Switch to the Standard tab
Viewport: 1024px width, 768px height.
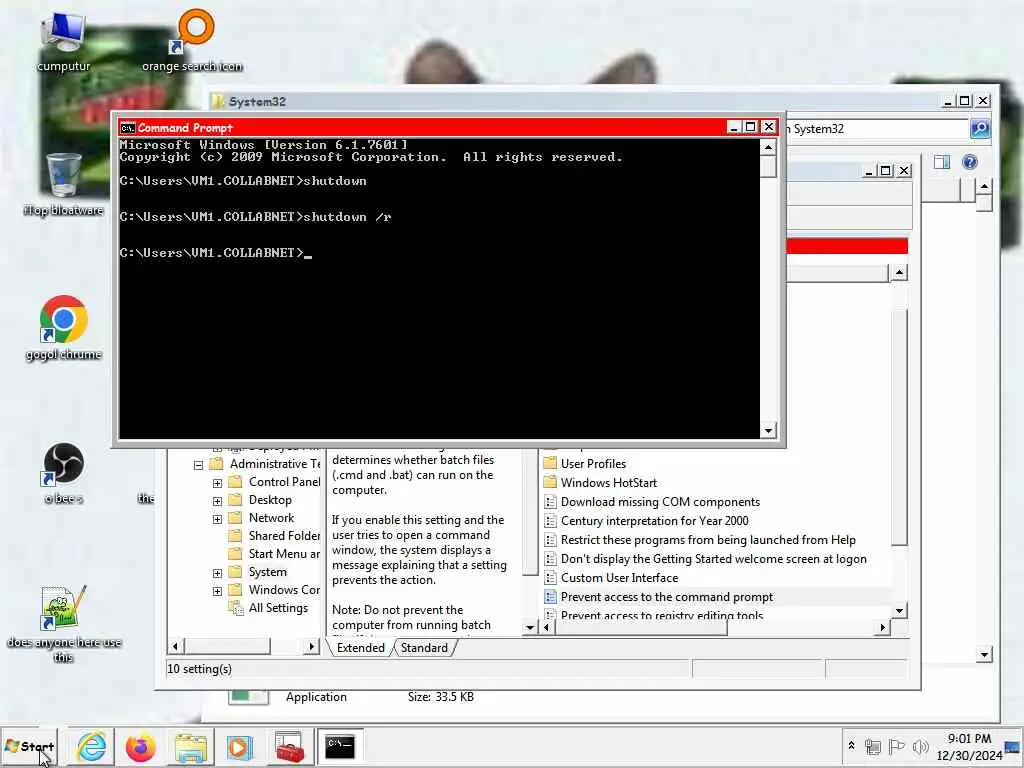tap(424, 648)
